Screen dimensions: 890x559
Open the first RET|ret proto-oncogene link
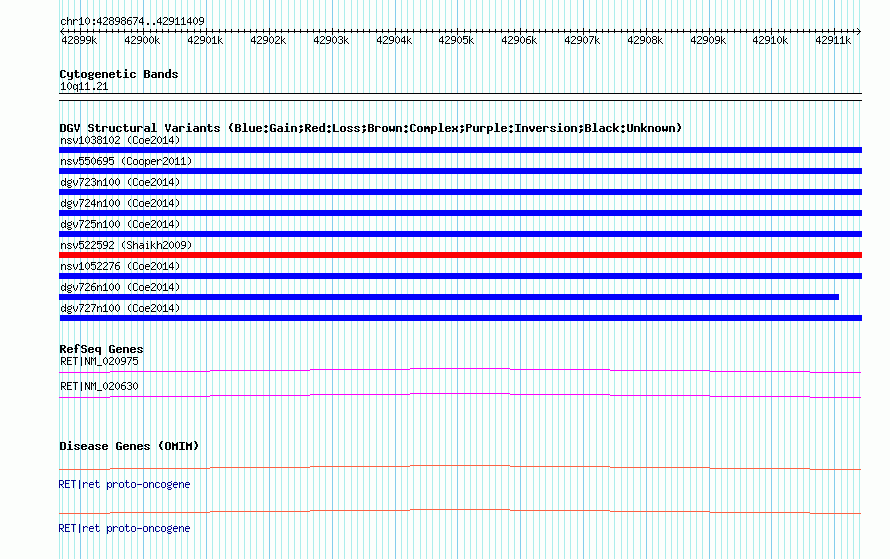pyautogui.click(x=124, y=485)
